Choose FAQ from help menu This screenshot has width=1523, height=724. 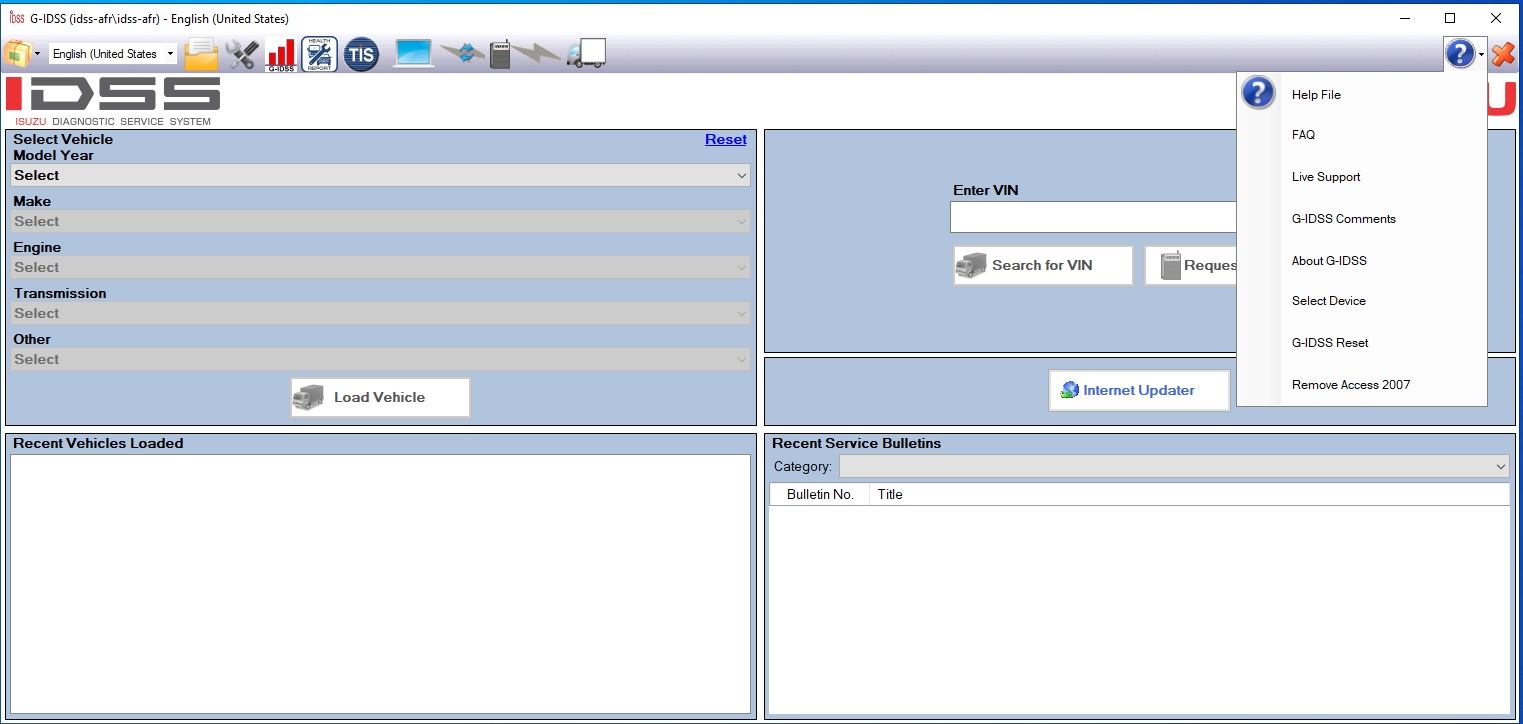1362,135
